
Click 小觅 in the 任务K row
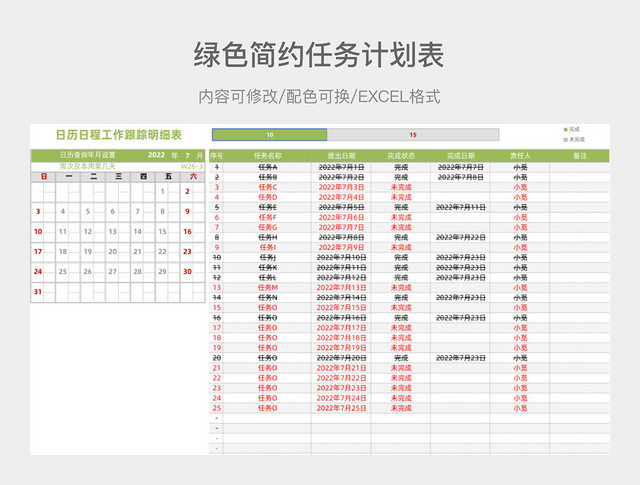(520, 268)
